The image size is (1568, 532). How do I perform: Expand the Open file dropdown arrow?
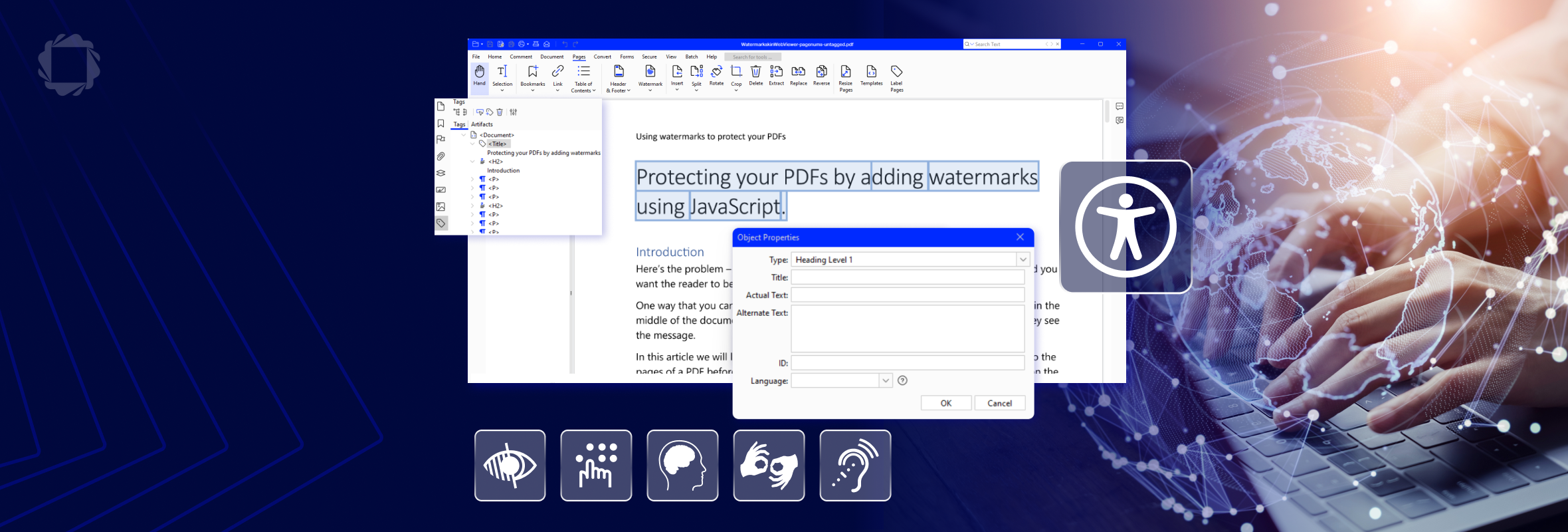[482, 44]
